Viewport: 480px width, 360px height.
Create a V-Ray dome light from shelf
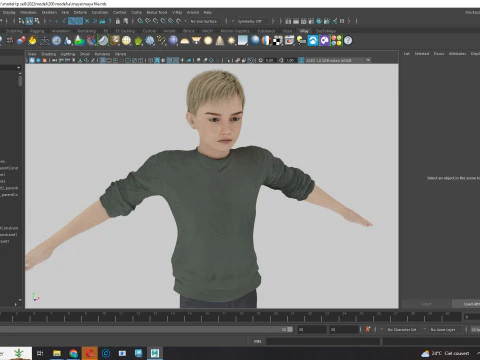pyautogui.click(x=184, y=41)
